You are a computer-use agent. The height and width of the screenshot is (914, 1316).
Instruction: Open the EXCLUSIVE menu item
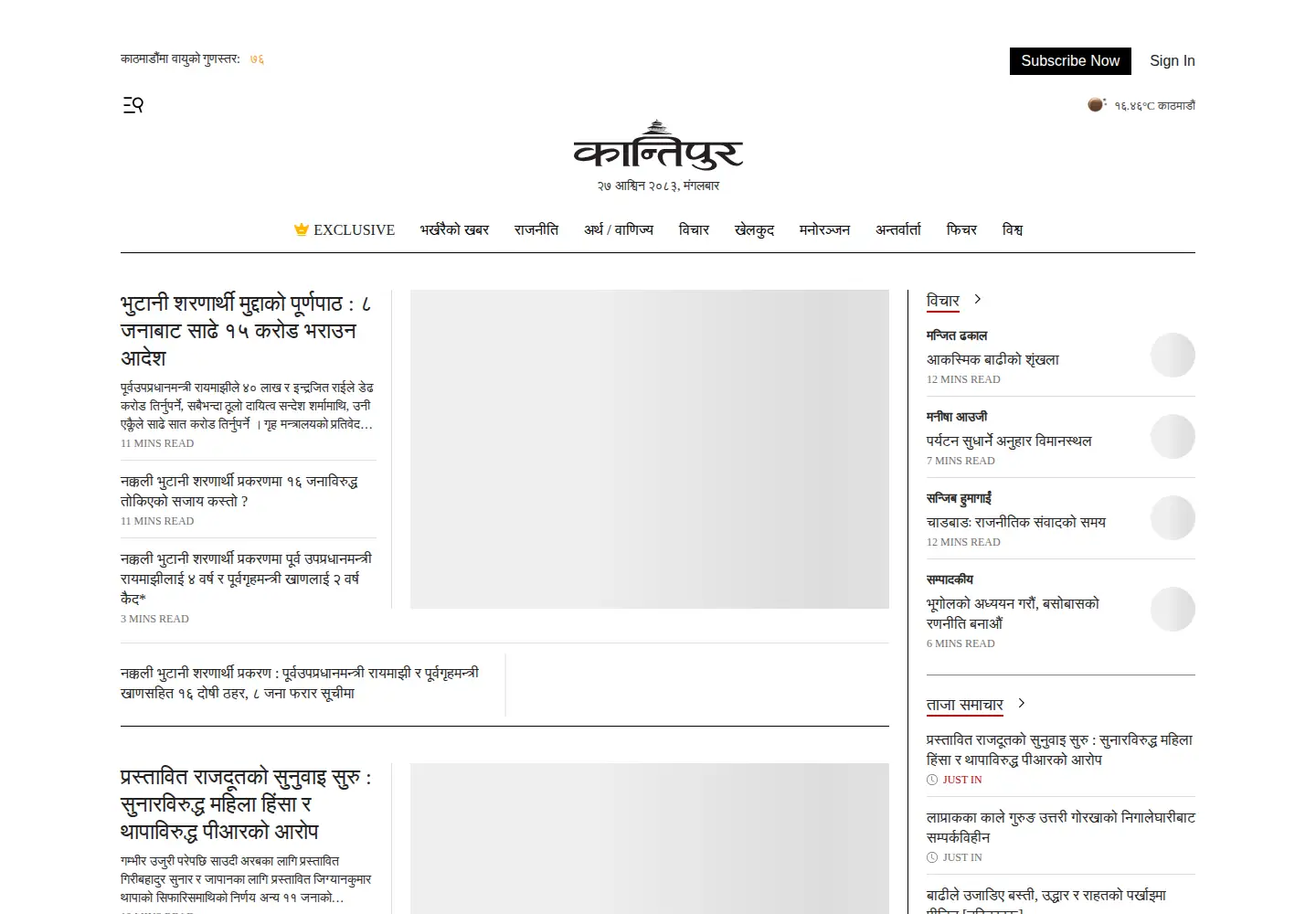tap(345, 230)
